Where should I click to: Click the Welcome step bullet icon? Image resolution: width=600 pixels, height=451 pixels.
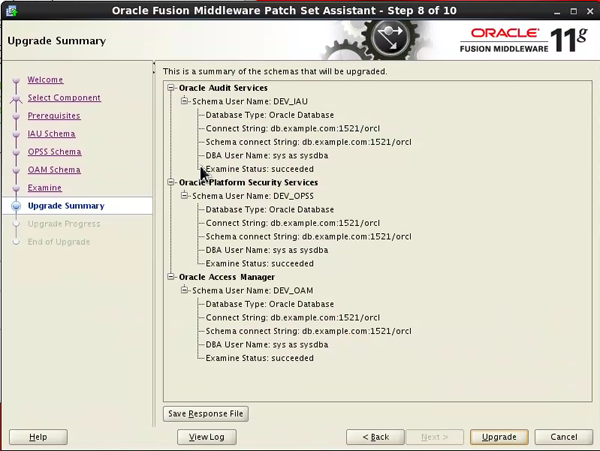point(16,80)
